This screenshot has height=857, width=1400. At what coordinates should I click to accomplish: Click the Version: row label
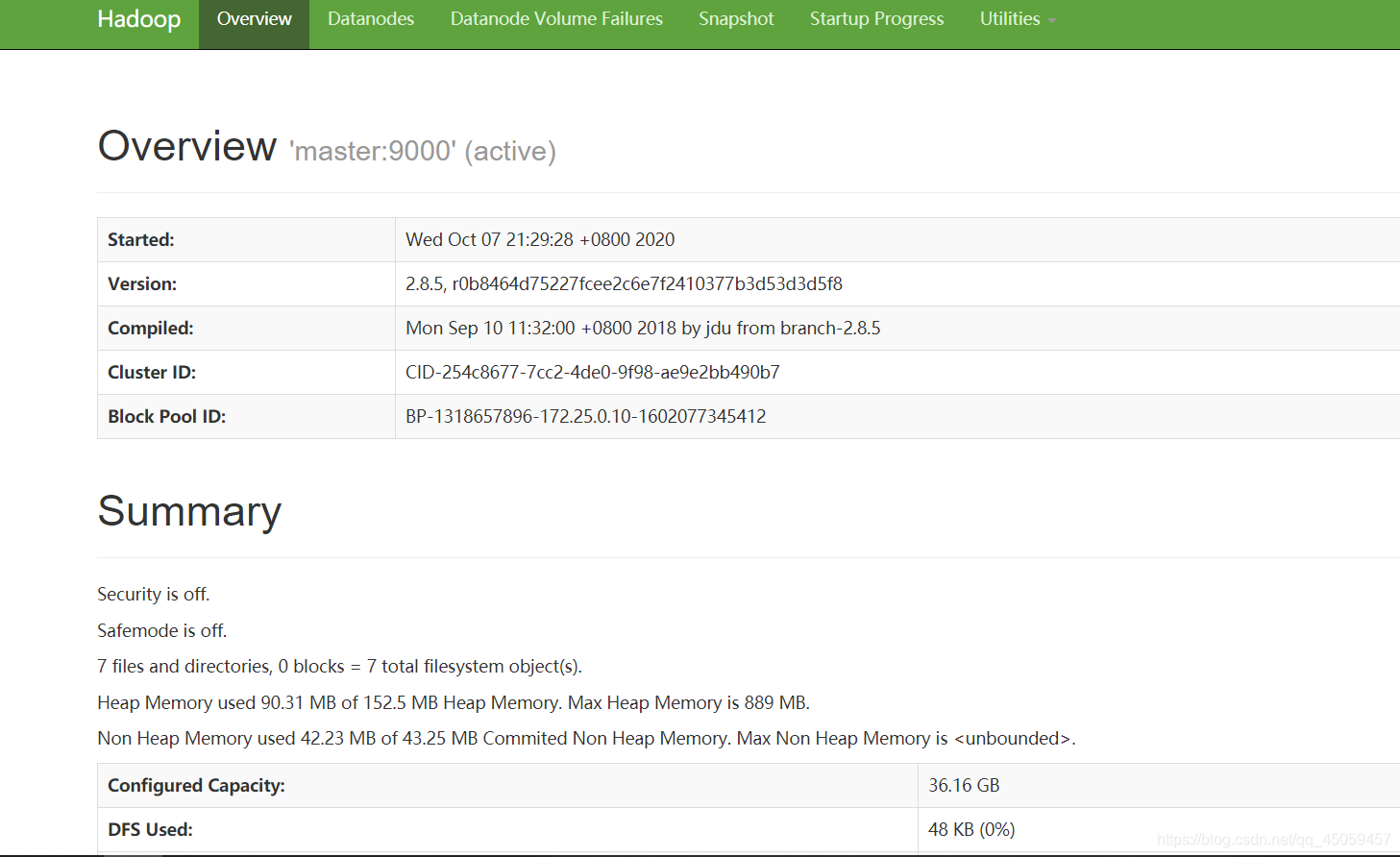[x=142, y=284]
